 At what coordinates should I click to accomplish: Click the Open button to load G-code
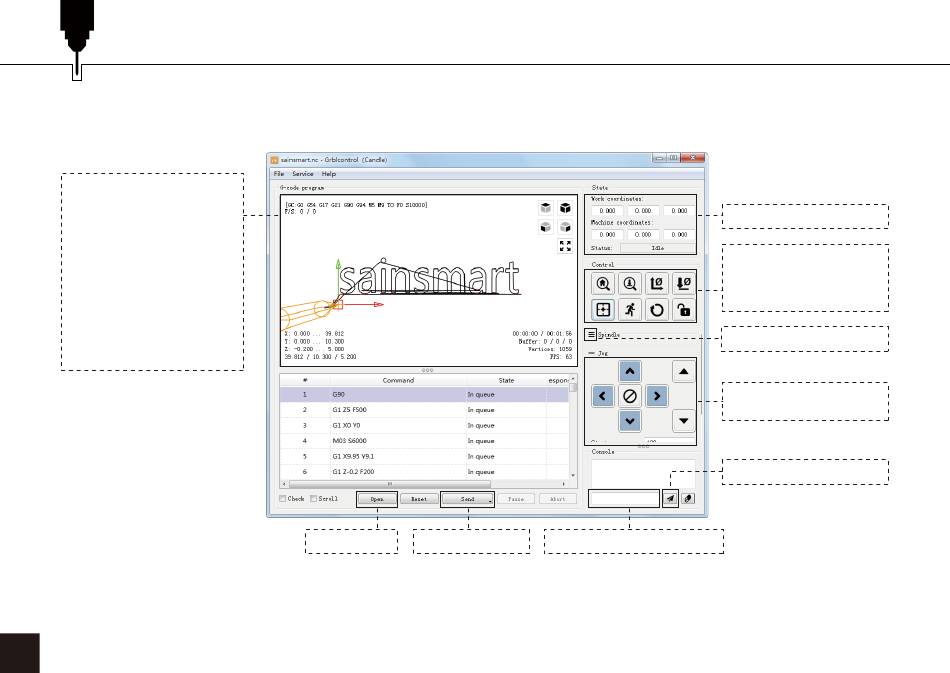point(377,498)
